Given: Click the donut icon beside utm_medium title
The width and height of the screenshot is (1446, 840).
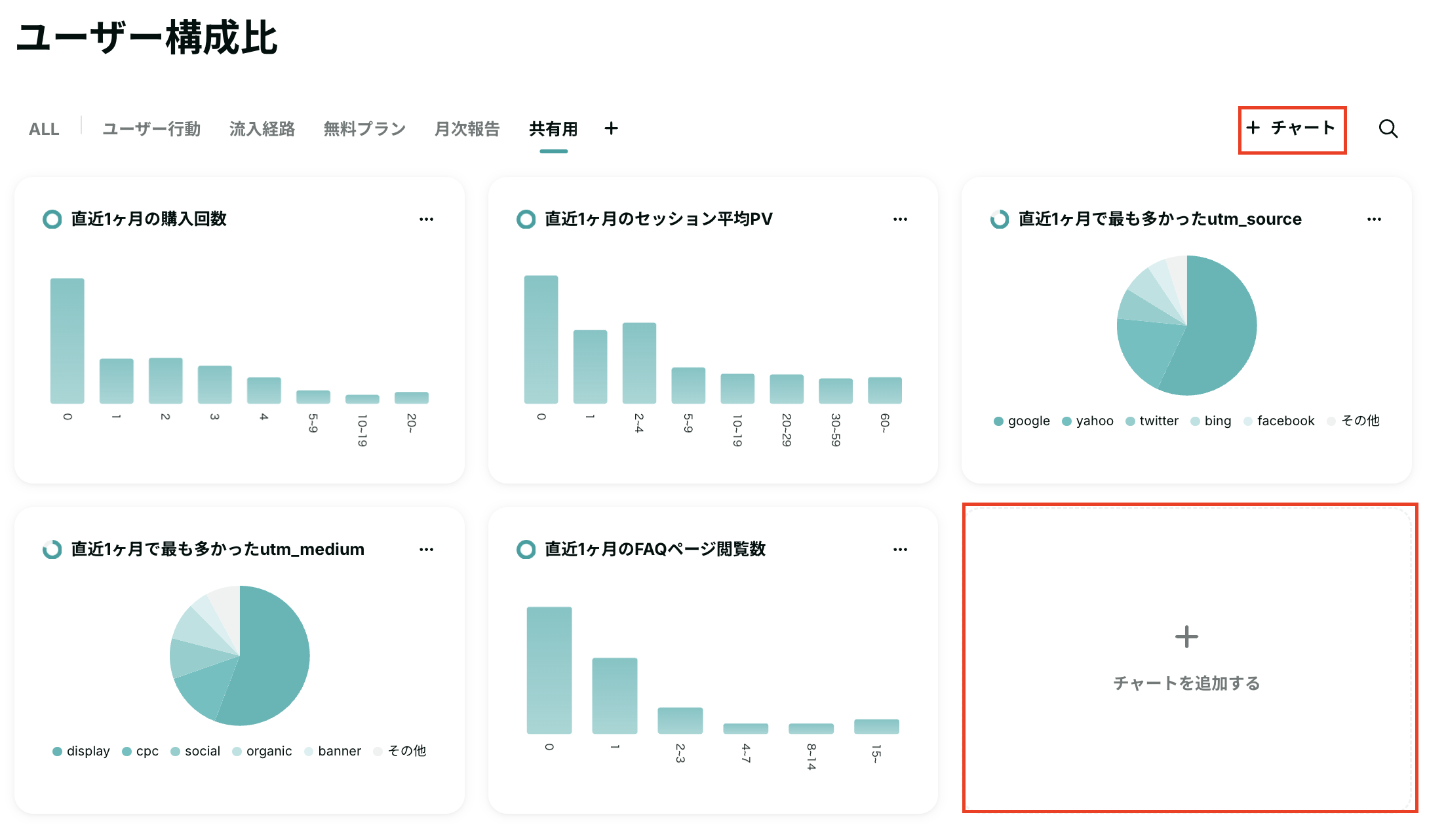Looking at the screenshot, I should tap(52, 549).
